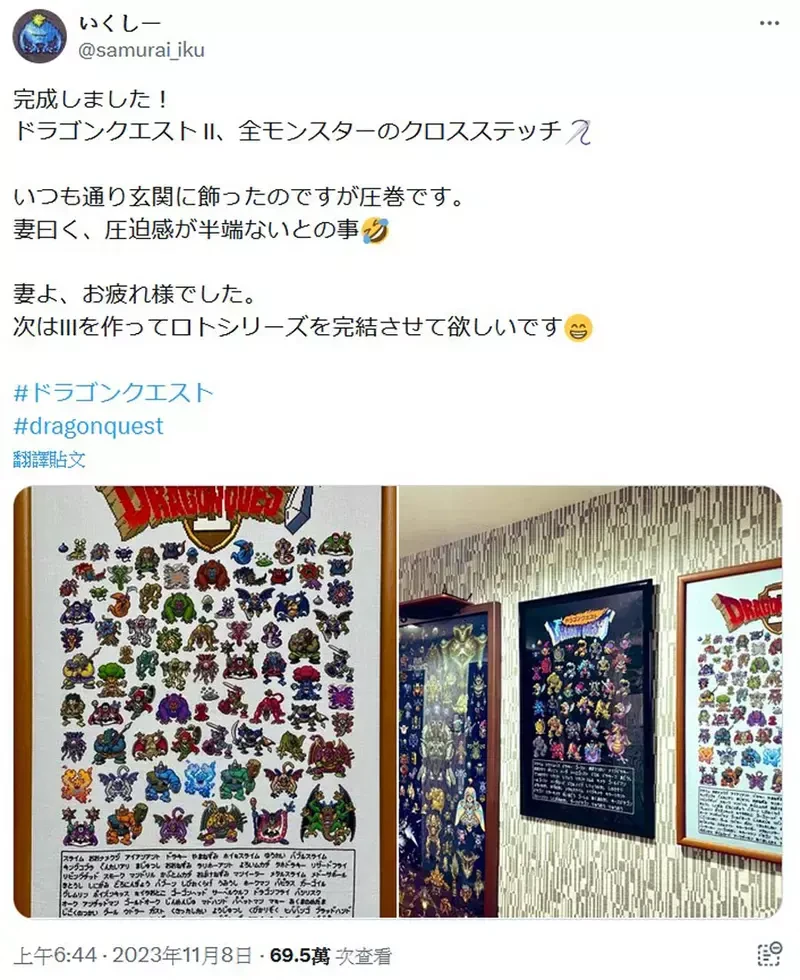Open the 上午6:44 · 2023年11月8日 timestamp
The height and width of the screenshot is (980, 800).
[x=132, y=955]
